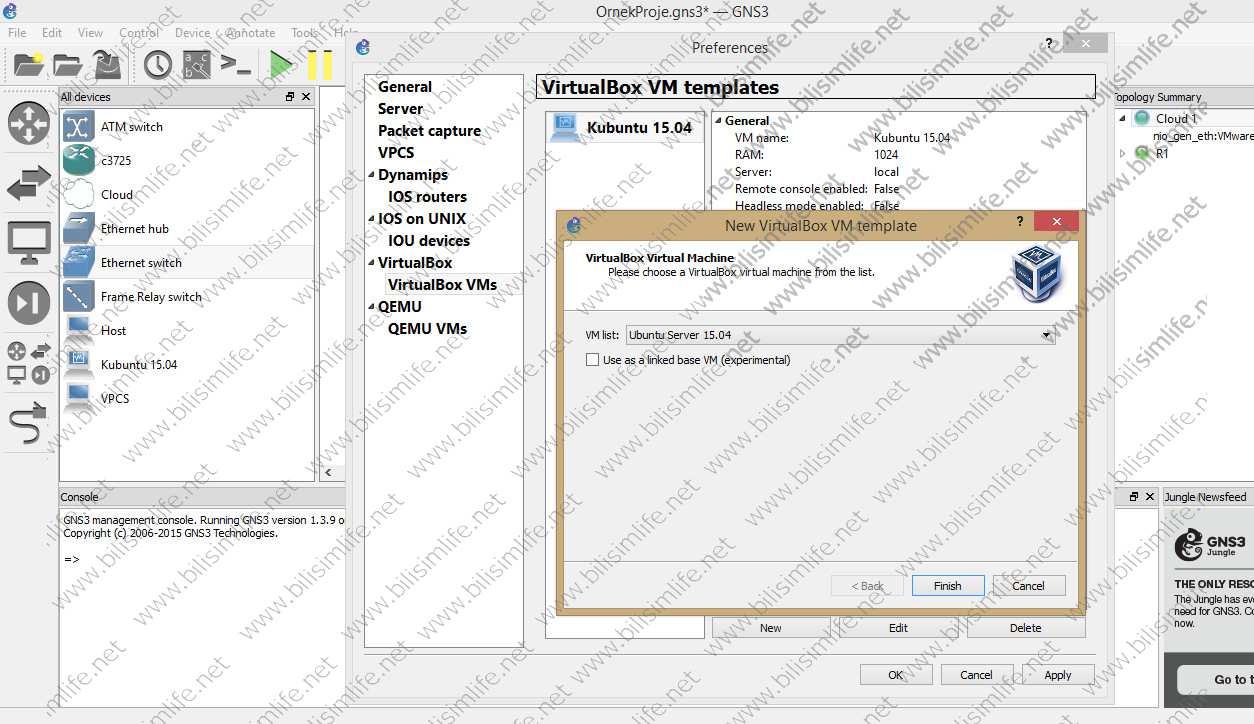This screenshot has height=724, width=1254.
Task: Browse all devices sidebar icon
Action: (29, 363)
